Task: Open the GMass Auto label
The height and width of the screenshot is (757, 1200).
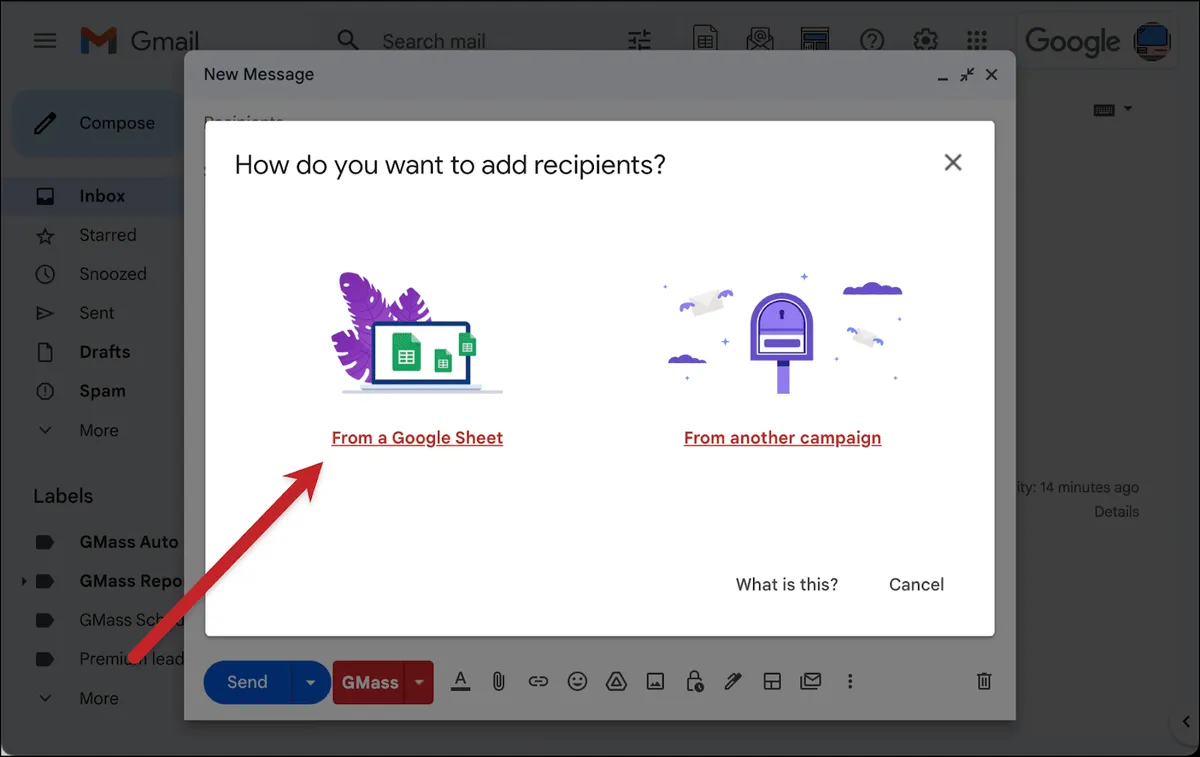Action: point(128,542)
